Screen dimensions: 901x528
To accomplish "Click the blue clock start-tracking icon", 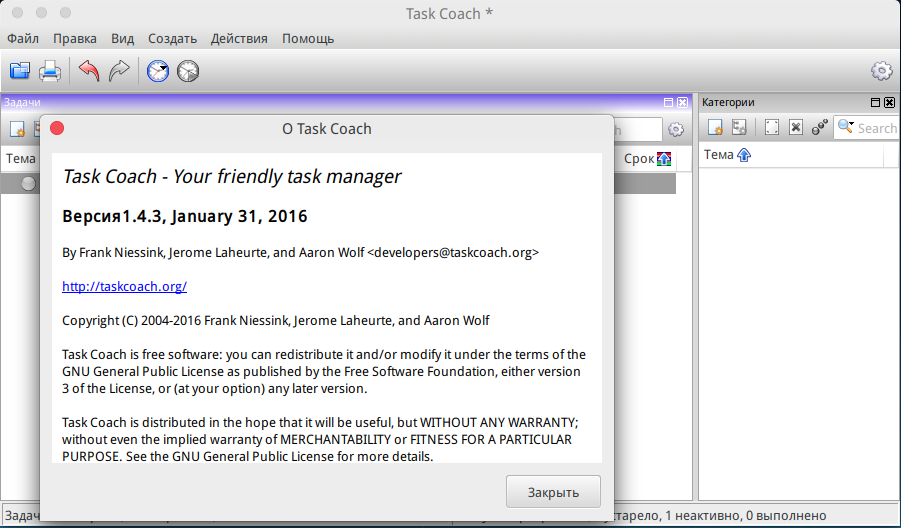I will coord(158,71).
